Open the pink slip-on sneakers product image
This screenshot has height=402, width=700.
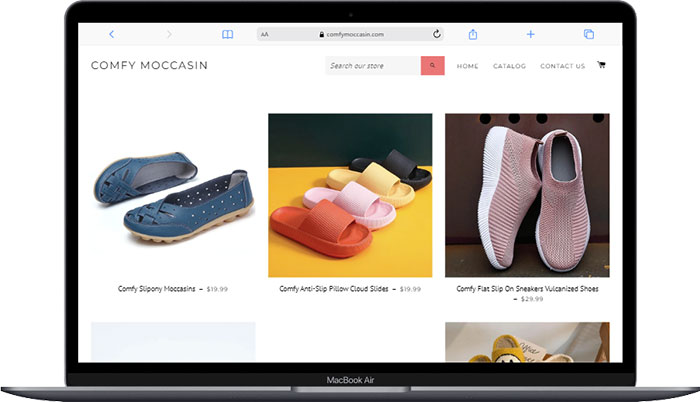point(527,195)
